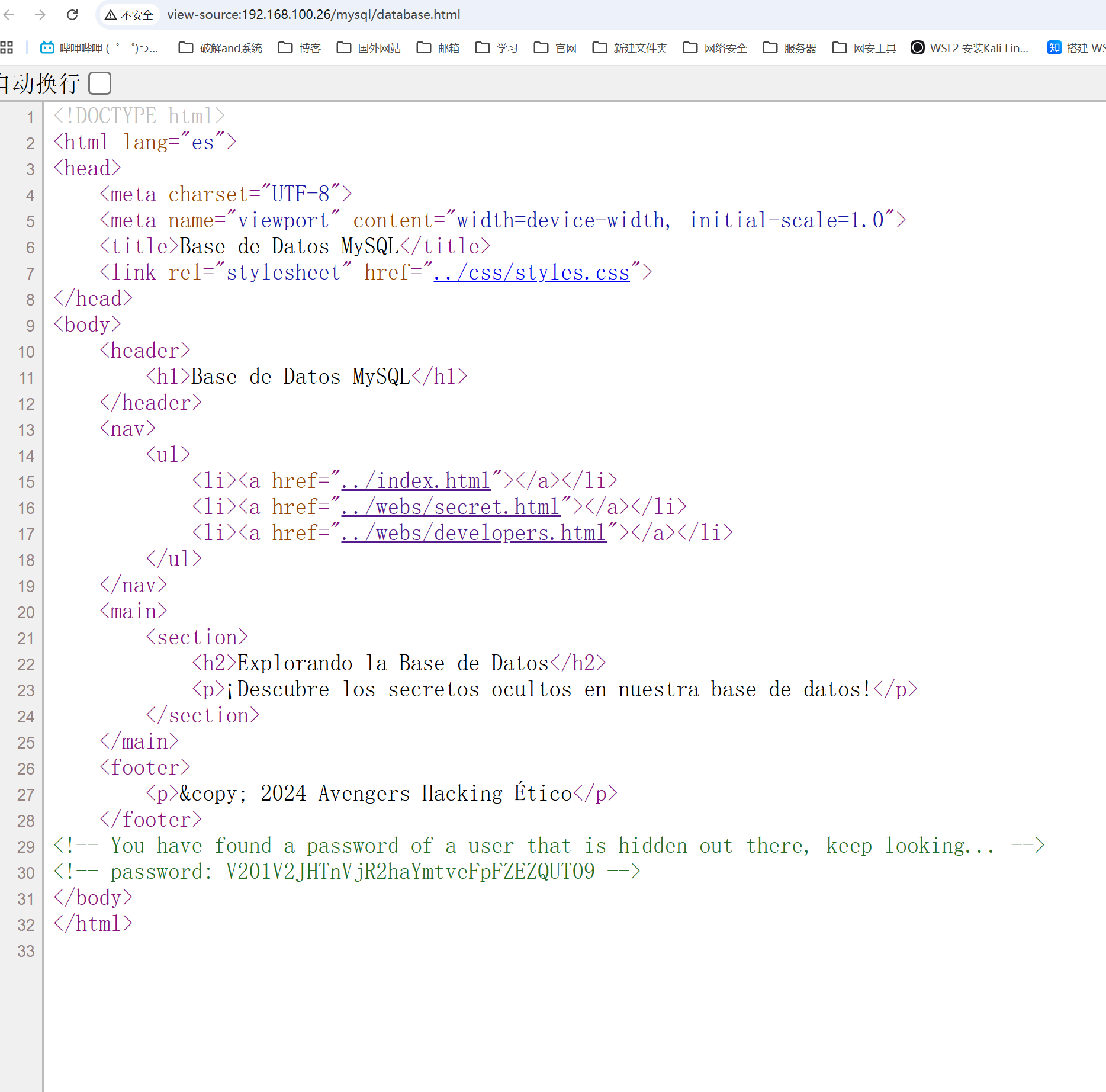Click the meta charset="UTF-8" line
1106x1092 pixels.
click(x=226, y=194)
